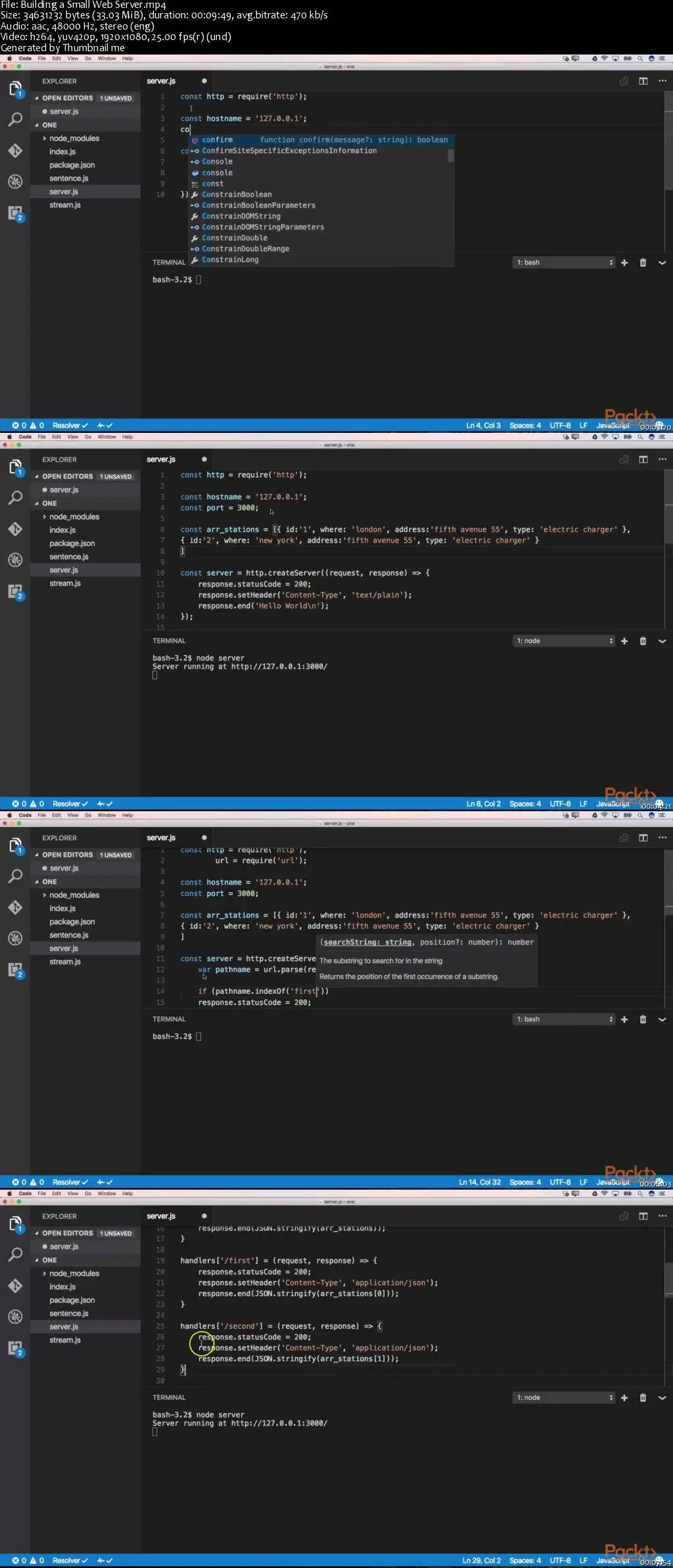This screenshot has height=1568, width=673.
Task: Open Go menu in the 'Ln 29, Col 2' frame's menu bar
Action: click(88, 1194)
